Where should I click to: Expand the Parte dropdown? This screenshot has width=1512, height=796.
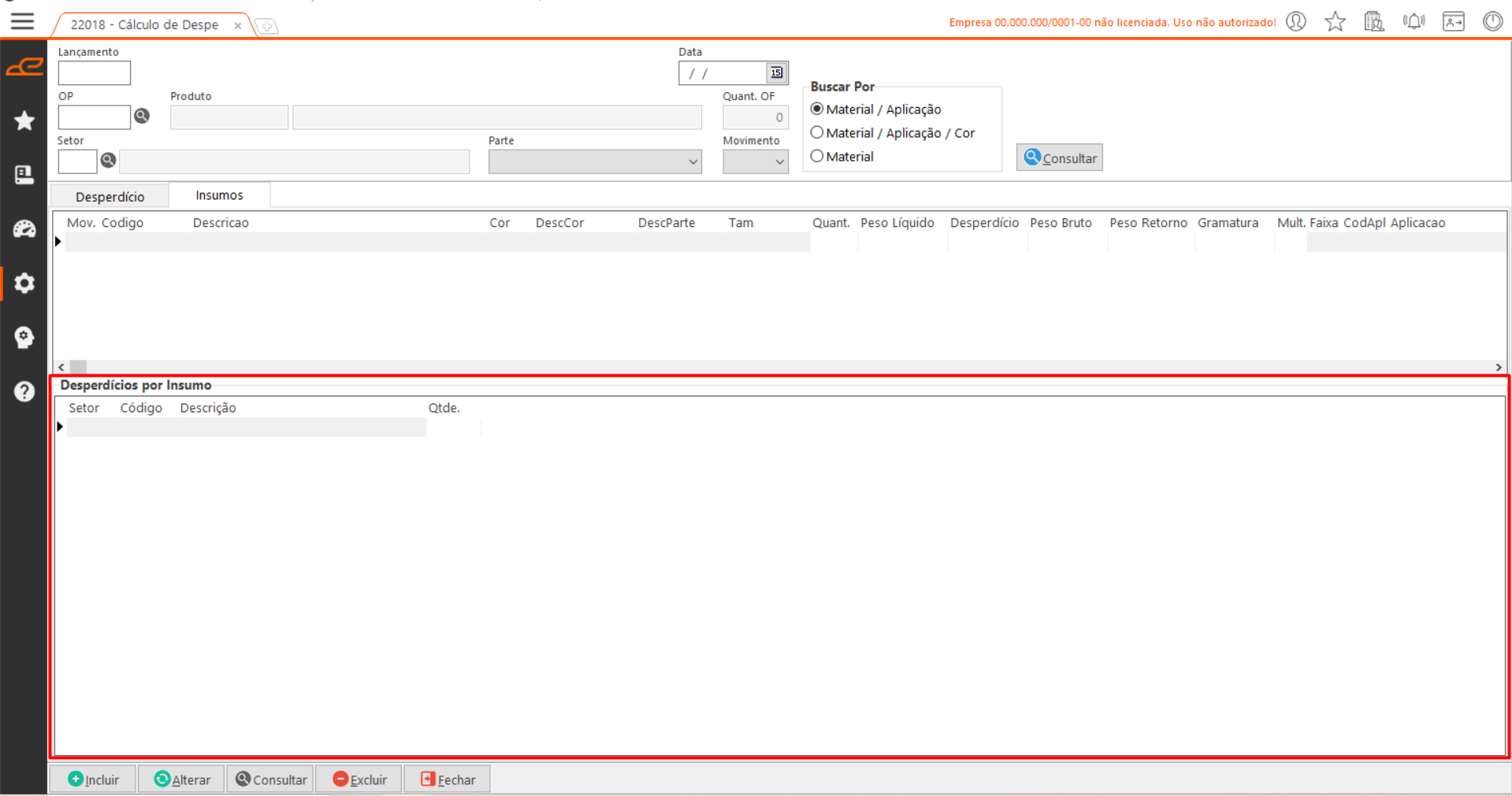coord(693,162)
